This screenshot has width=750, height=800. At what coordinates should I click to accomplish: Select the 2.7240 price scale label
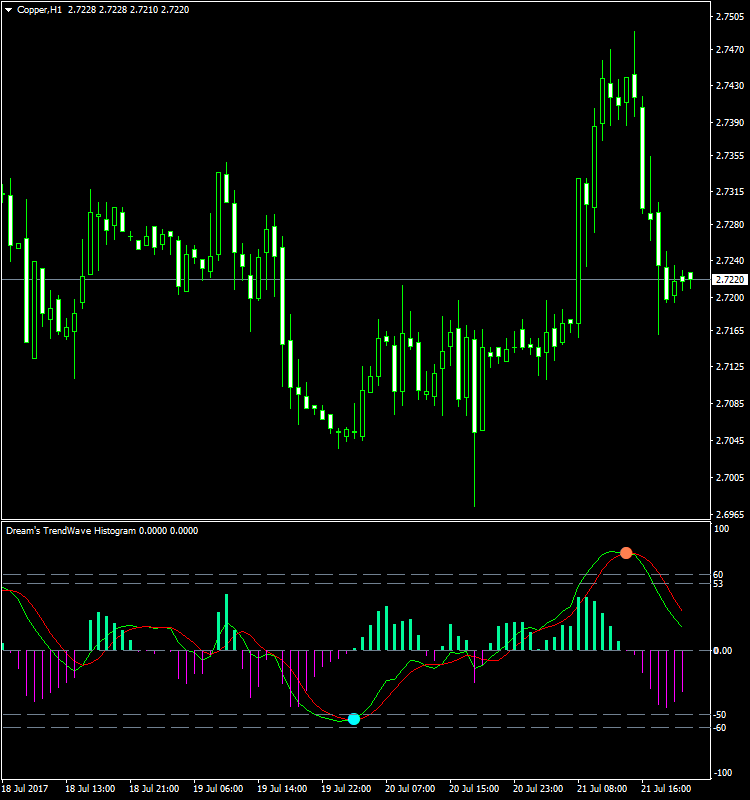[x=730, y=261]
